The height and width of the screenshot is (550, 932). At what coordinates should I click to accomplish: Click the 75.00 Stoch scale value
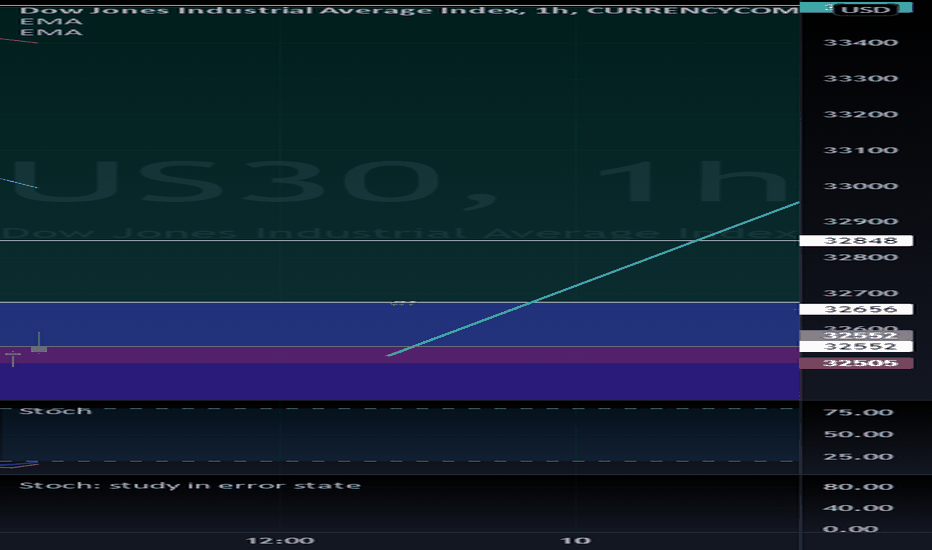pos(858,412)
